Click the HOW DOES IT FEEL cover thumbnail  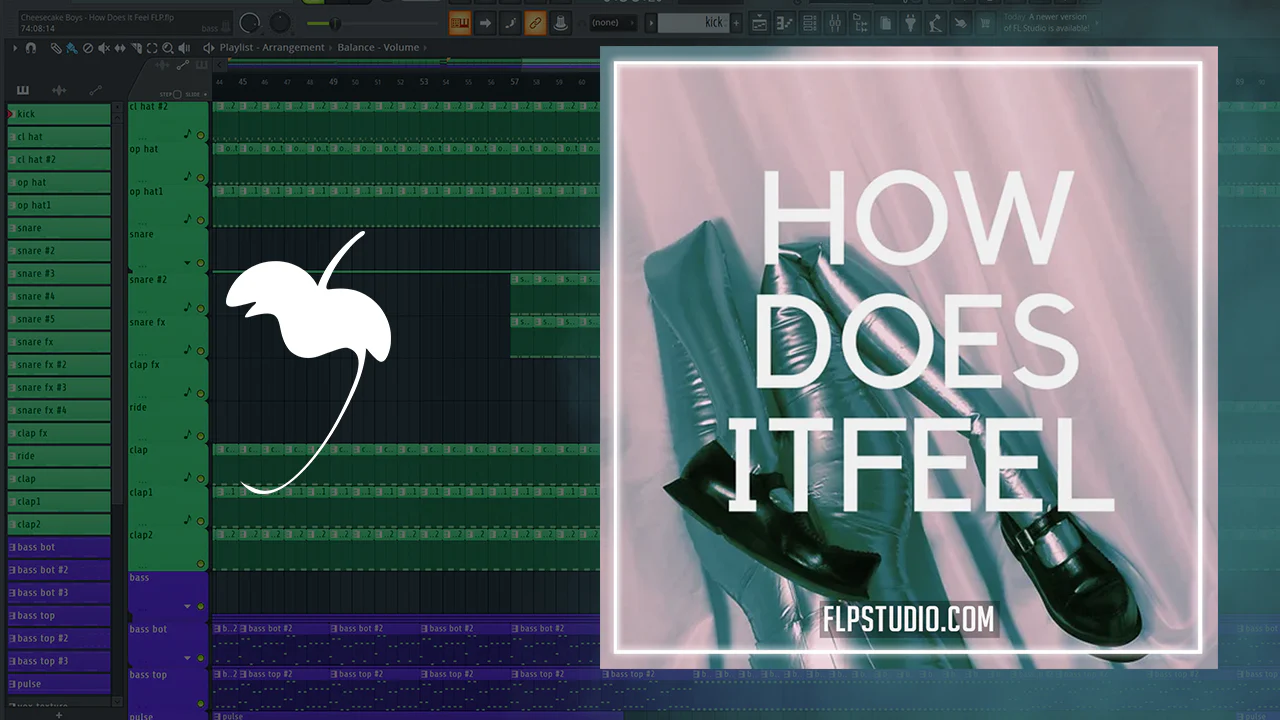pyautogui.click(x=908, y=357)
